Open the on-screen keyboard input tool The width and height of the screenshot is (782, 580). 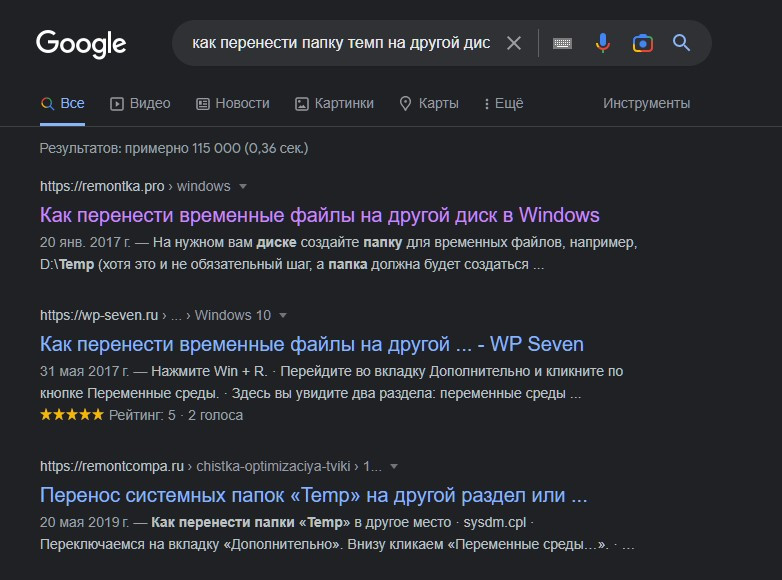pyautogui.click(x=562, y=43)
